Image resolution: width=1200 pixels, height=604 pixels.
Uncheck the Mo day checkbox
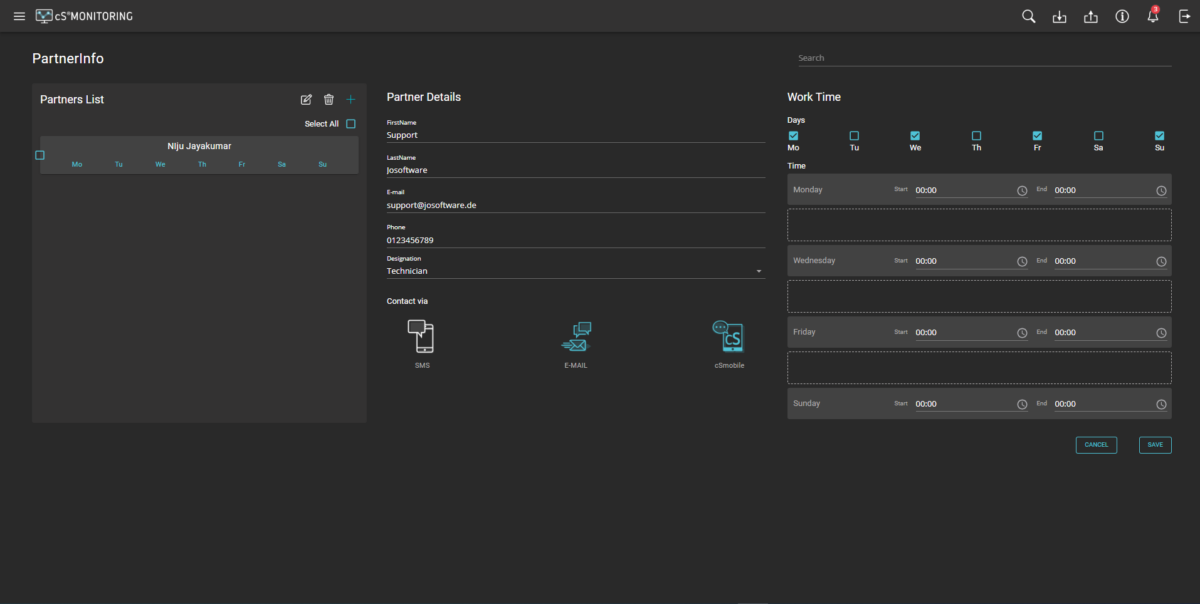click(793, 135)
